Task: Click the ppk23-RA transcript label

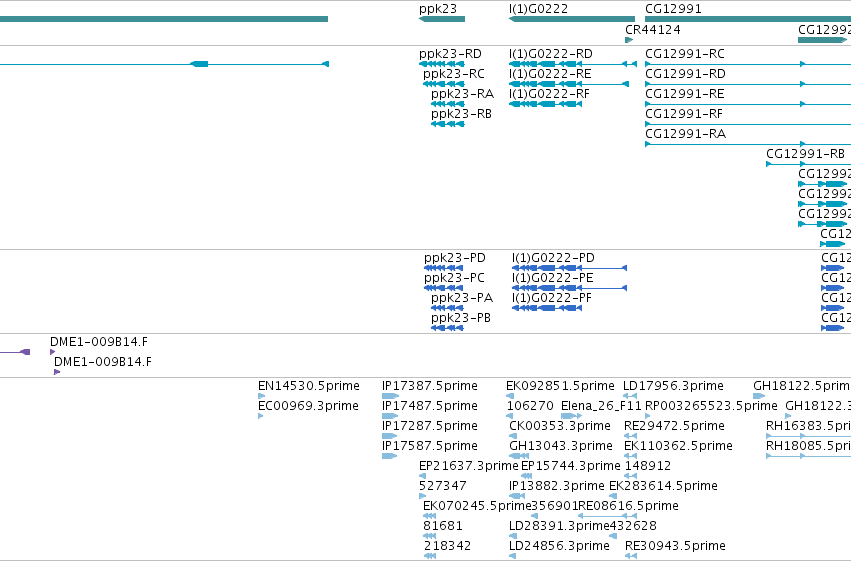Action: tap(462, 94)
